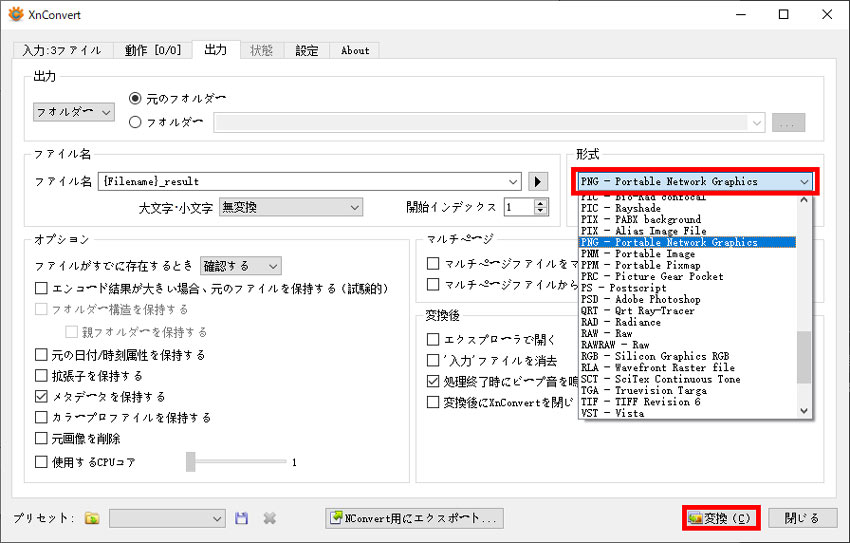Open ファイルがすでに存在するとき 確認する dropdown
850x543 pixels.
click(x=241, y=266)
